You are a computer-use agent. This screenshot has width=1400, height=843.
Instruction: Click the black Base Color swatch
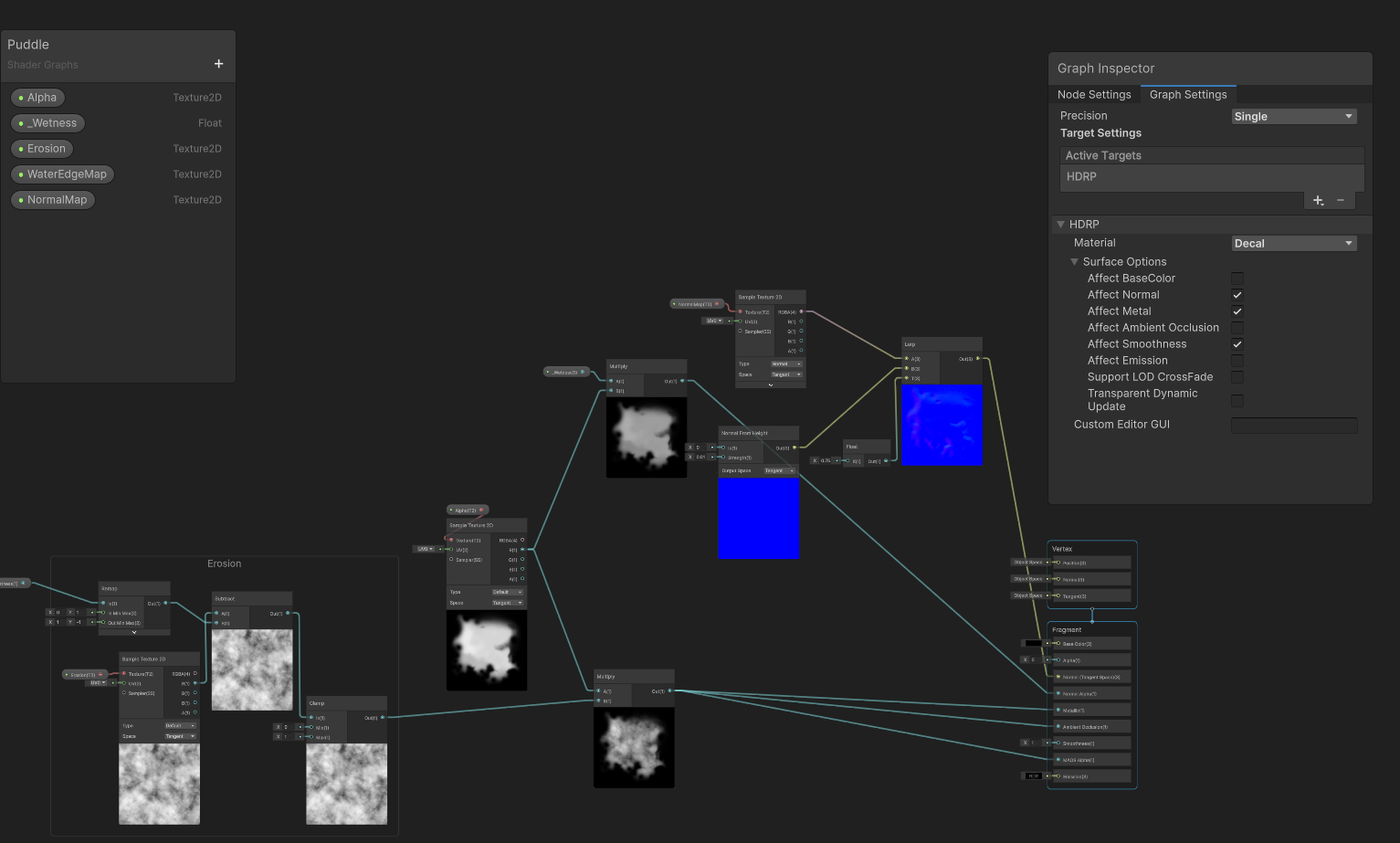coord(1032,643)
